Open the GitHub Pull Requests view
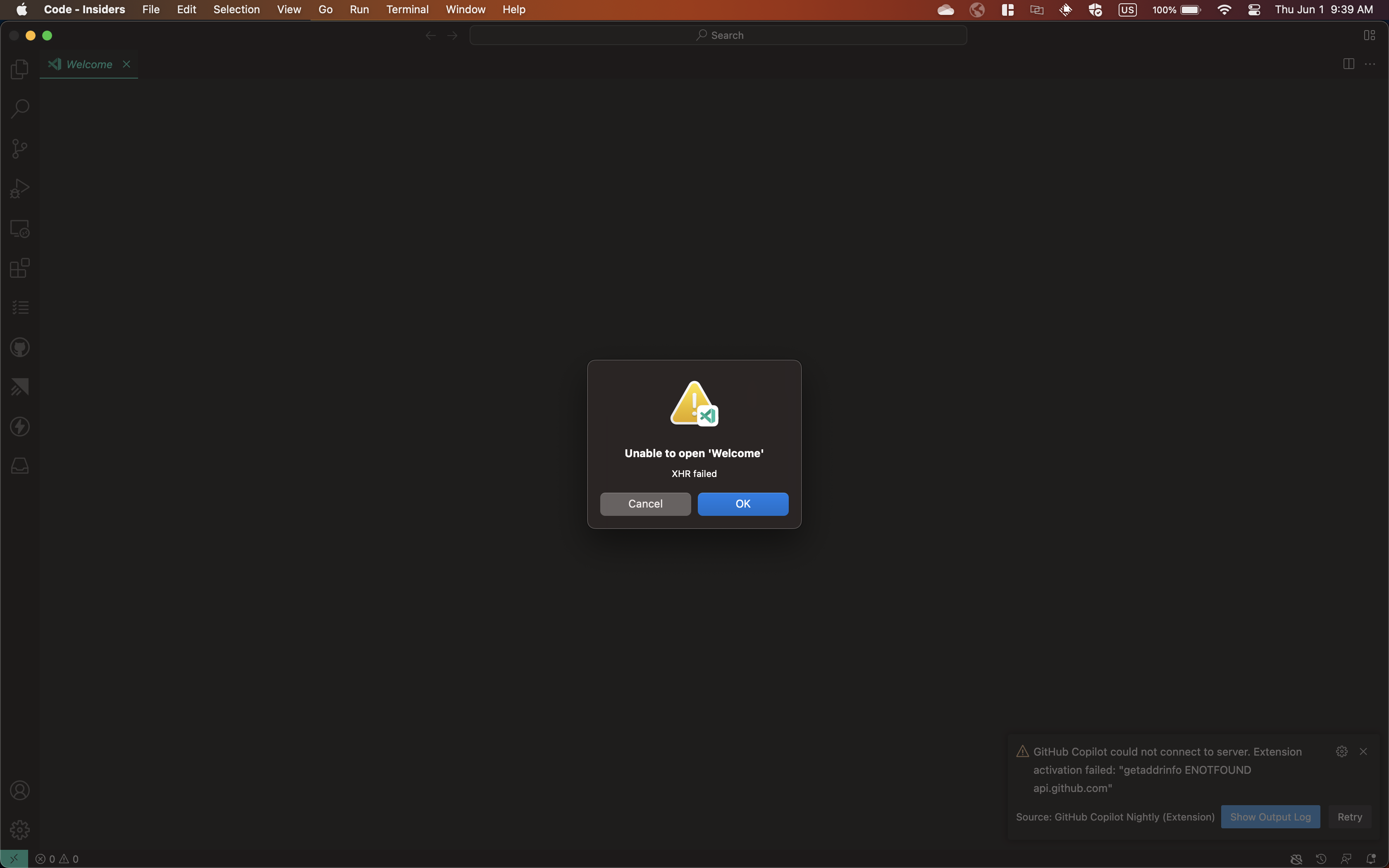The image size is (1389, 868). (x=19, y=347)
